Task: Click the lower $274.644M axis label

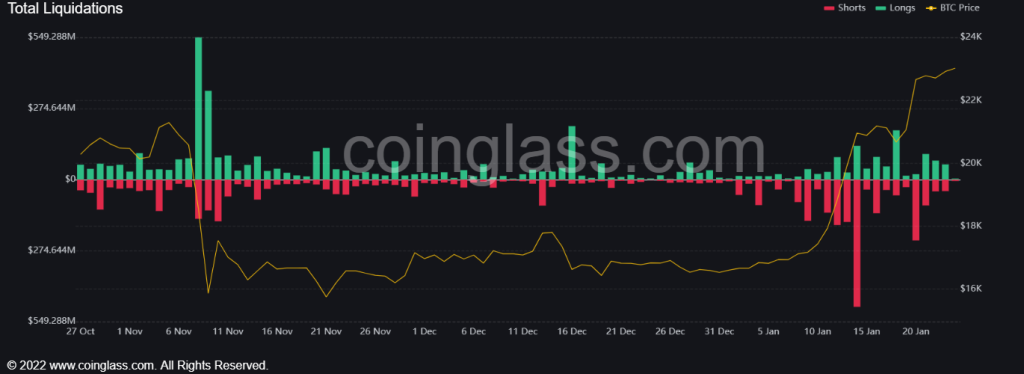Action: point(51,250)
